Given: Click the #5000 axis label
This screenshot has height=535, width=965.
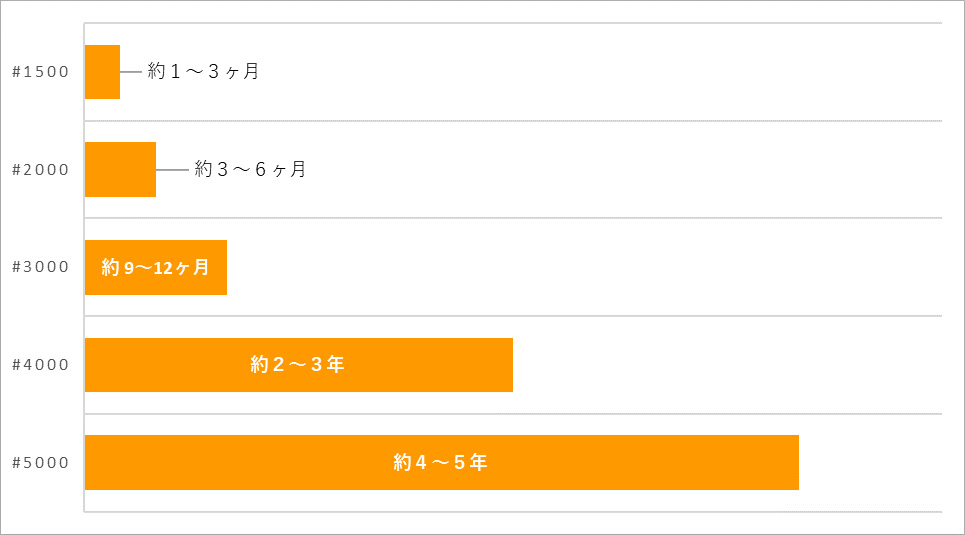Looking at the screenshot, I should (x=40, y=463).
